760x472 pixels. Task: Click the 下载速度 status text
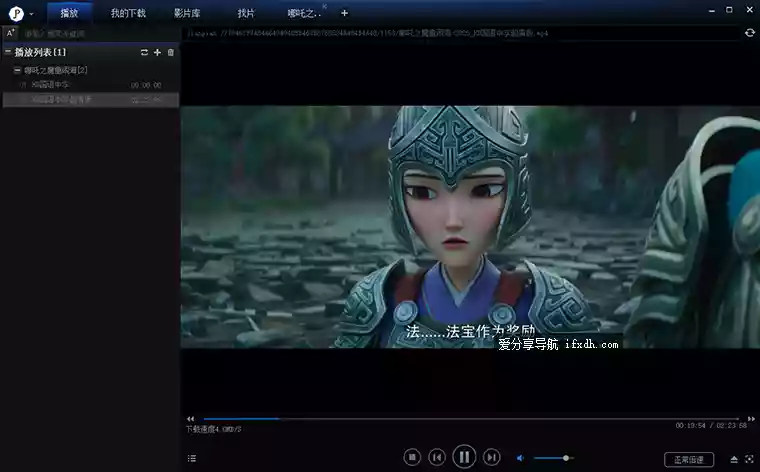pyautogui.click(x=213, y=429)
